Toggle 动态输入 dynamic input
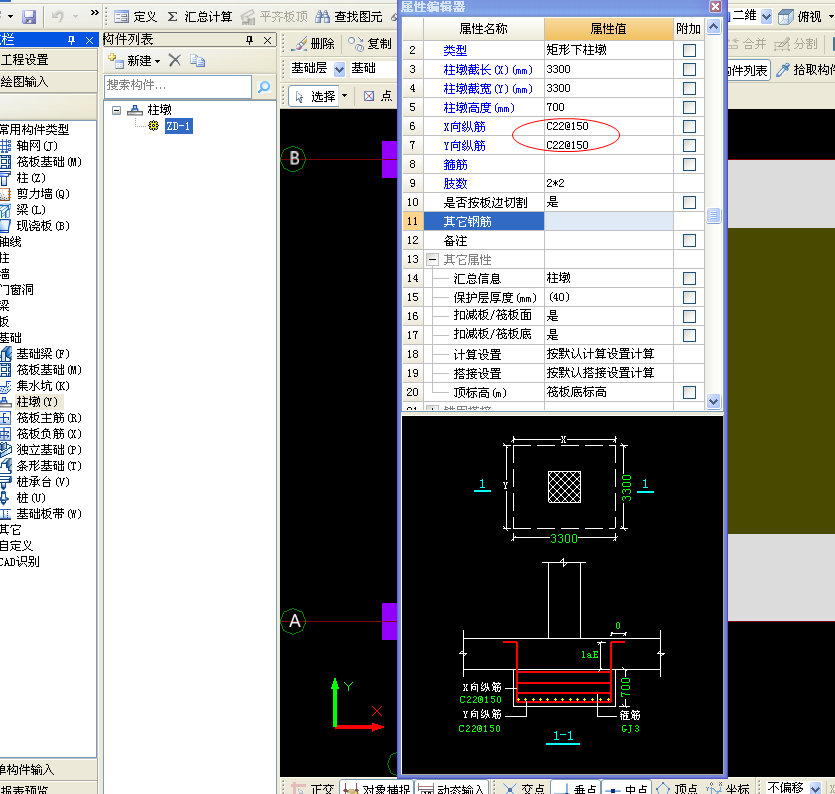Screen dimensions: 835x794 click(452, 788)
